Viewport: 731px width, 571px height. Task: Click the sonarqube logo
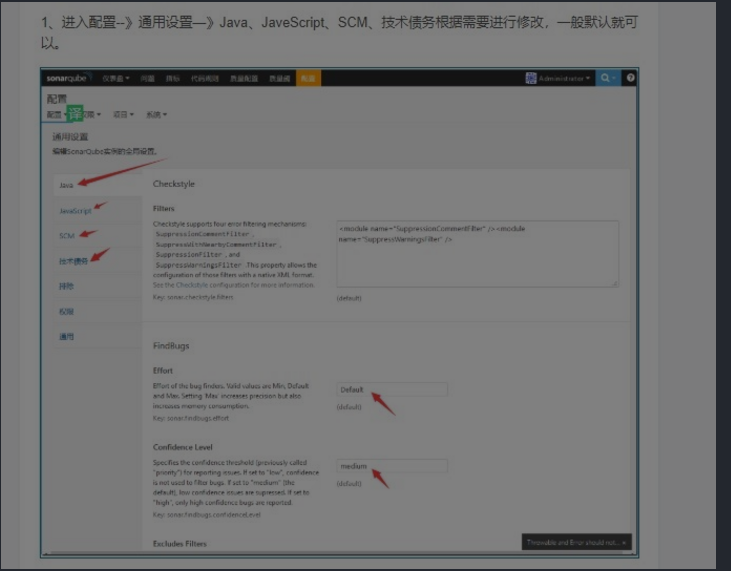[x=67, y=78]
